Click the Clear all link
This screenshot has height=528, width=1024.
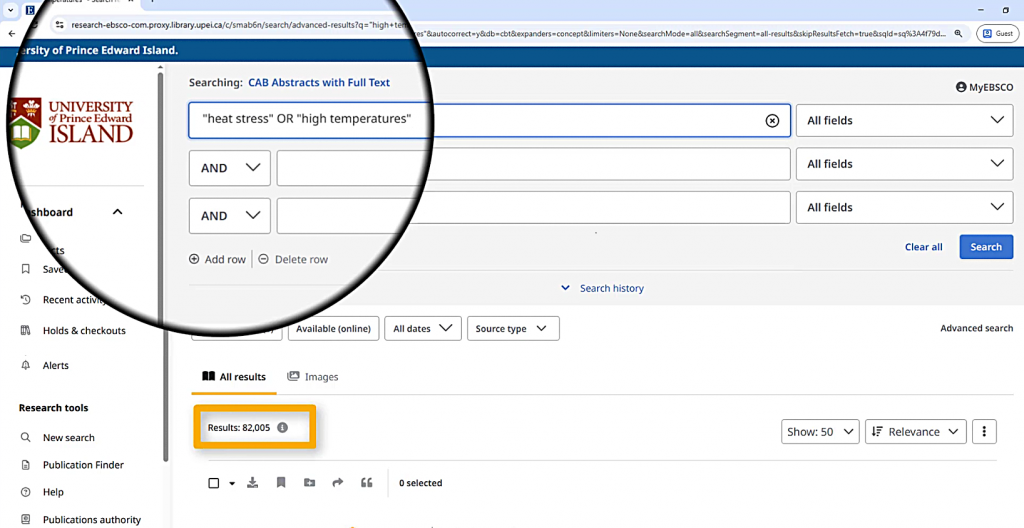coord(923,247)
